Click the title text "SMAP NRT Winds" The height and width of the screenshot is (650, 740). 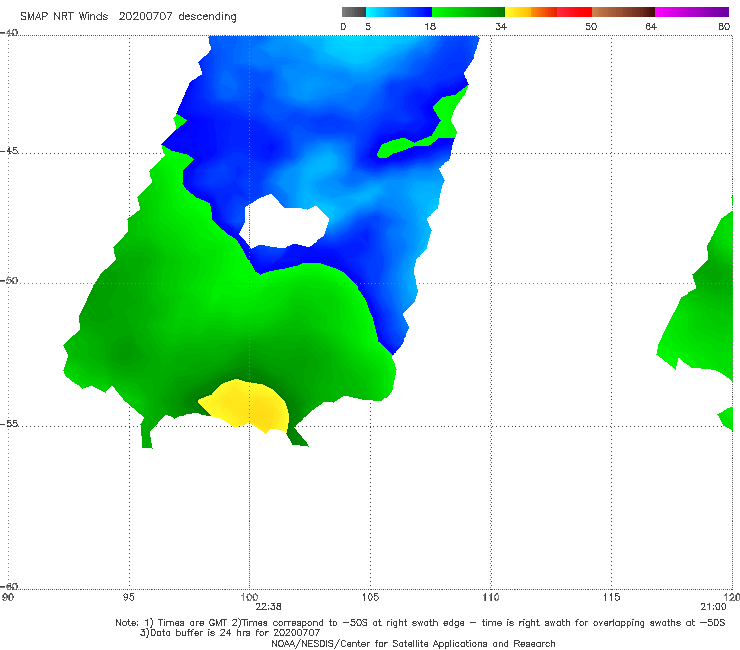pos(64,16)
